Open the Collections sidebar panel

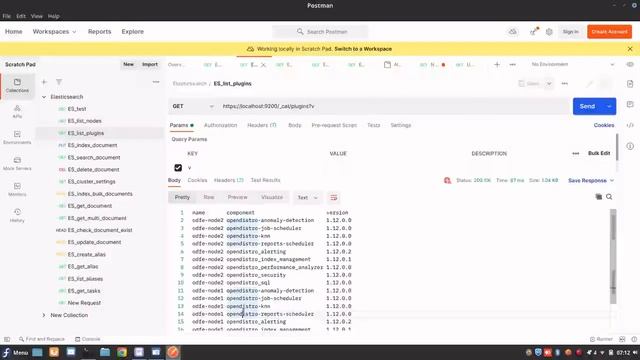click(17, 85)
